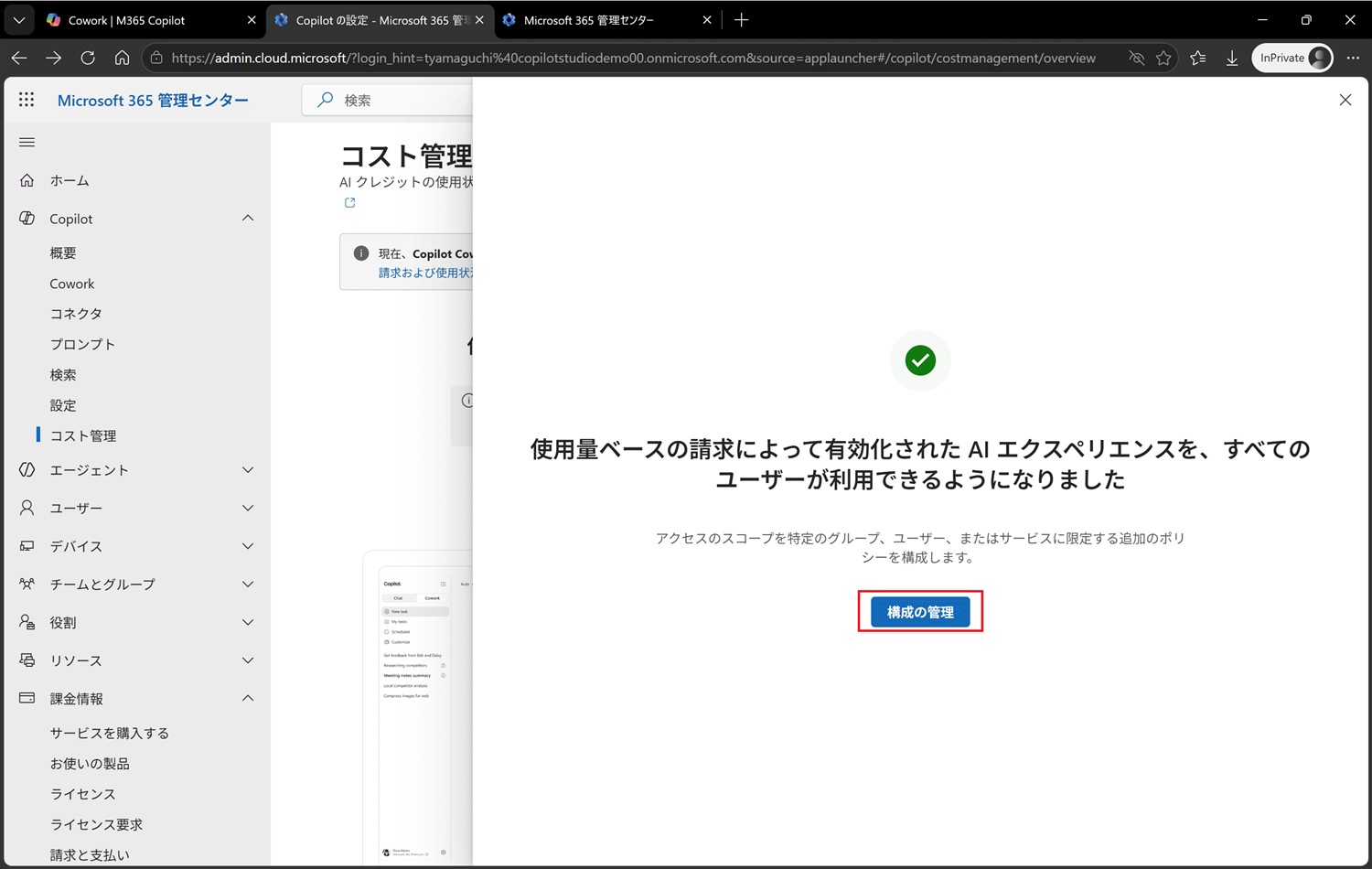The width and height of the screenshot is (1372, 869).
Task: Open サービスを購入する under 課金情報
Action: point(110,733)
